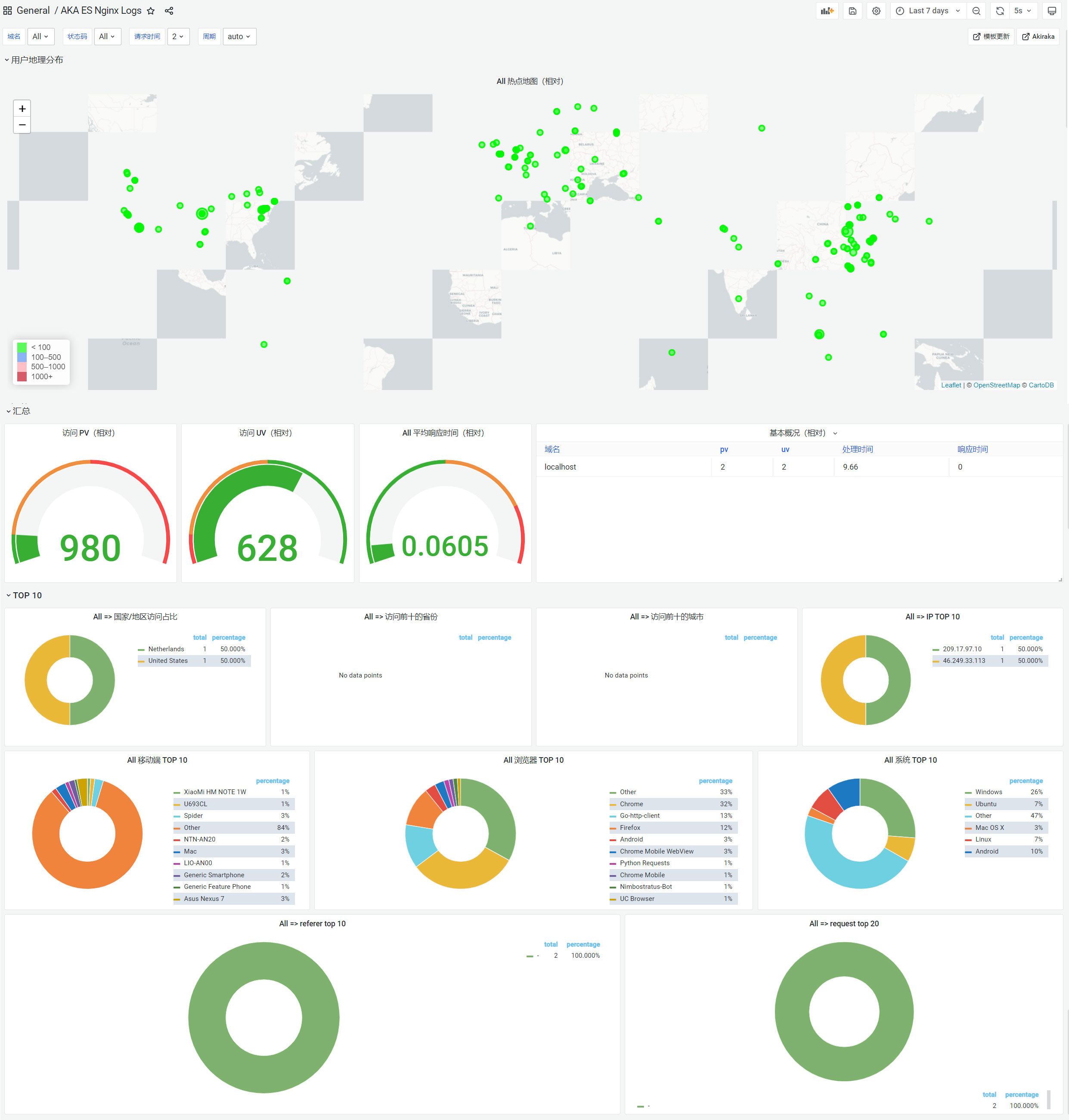Zoom in on the heat map
The width and height of the screenshot is (1069, 1120).
tap(22, 108)
